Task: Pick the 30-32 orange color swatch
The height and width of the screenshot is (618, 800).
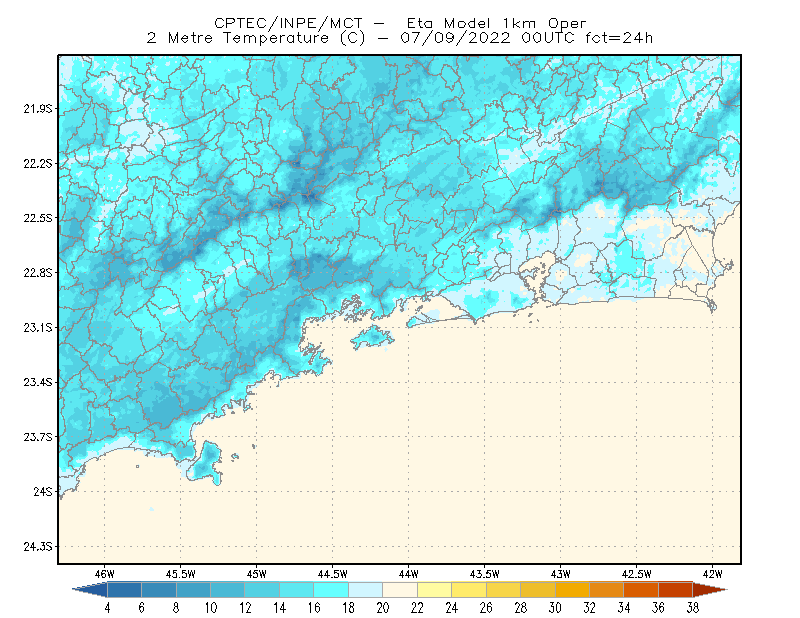Action: coord(572,590)
